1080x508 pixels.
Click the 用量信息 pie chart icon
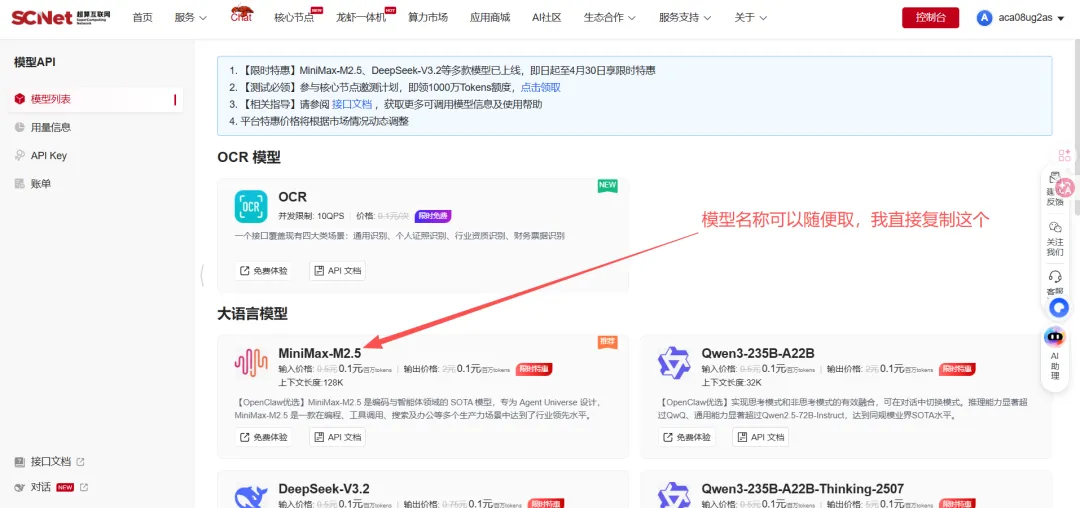pyautogui.click(x=20, y=127)
